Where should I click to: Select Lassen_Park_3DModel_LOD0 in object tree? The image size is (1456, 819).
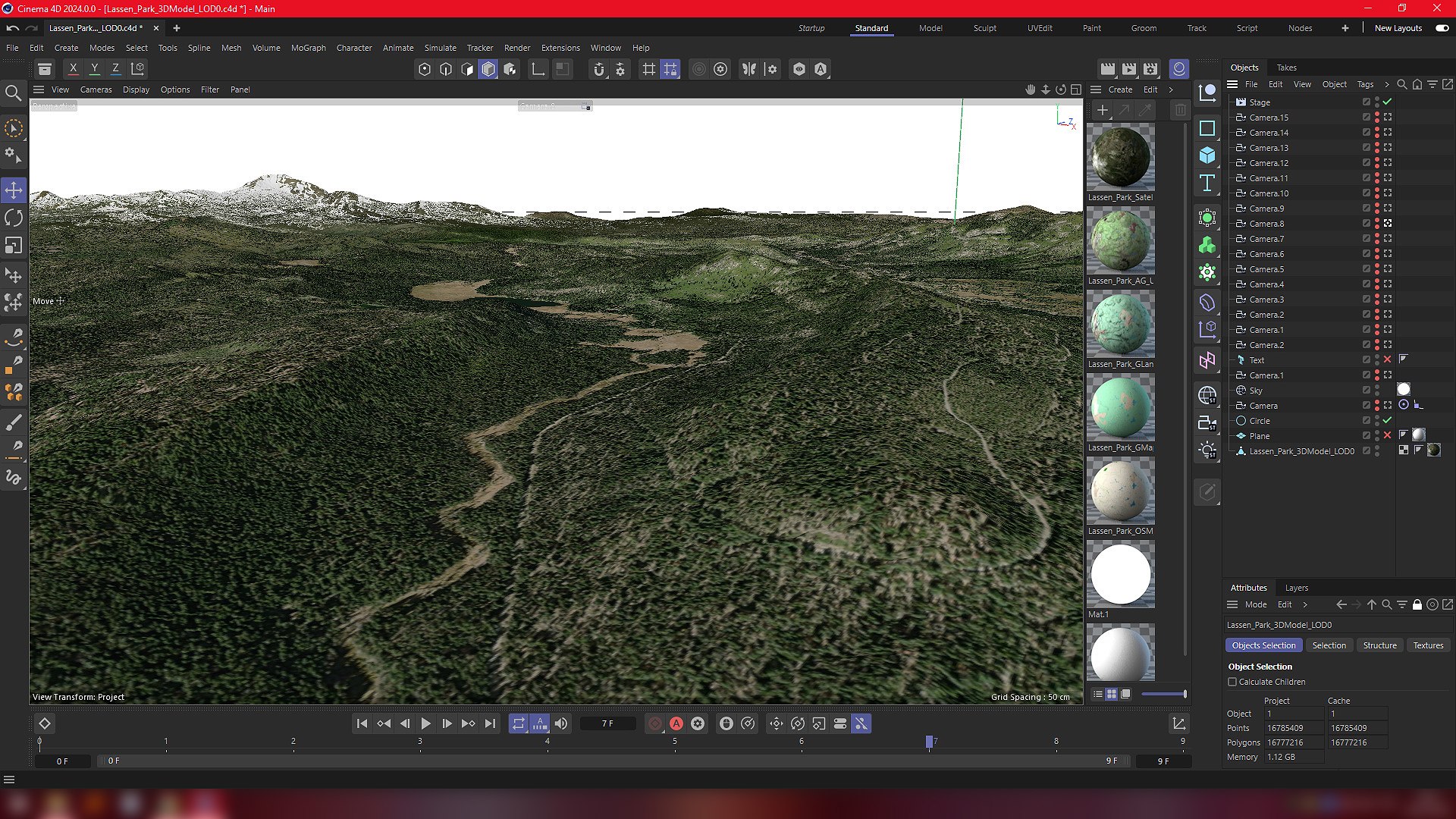(x=1301, y=451)
